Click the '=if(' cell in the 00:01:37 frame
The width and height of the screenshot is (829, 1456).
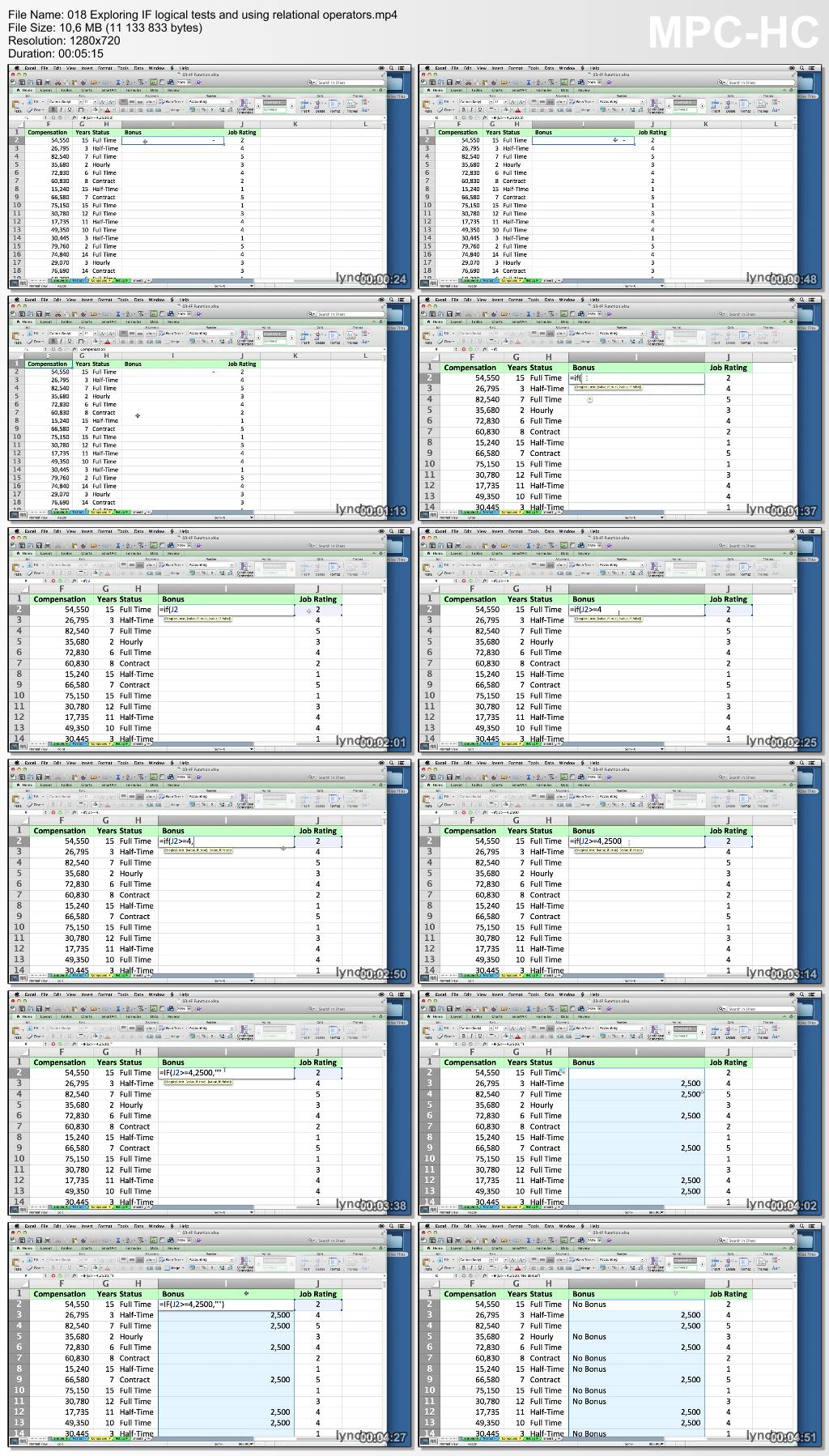636,377
